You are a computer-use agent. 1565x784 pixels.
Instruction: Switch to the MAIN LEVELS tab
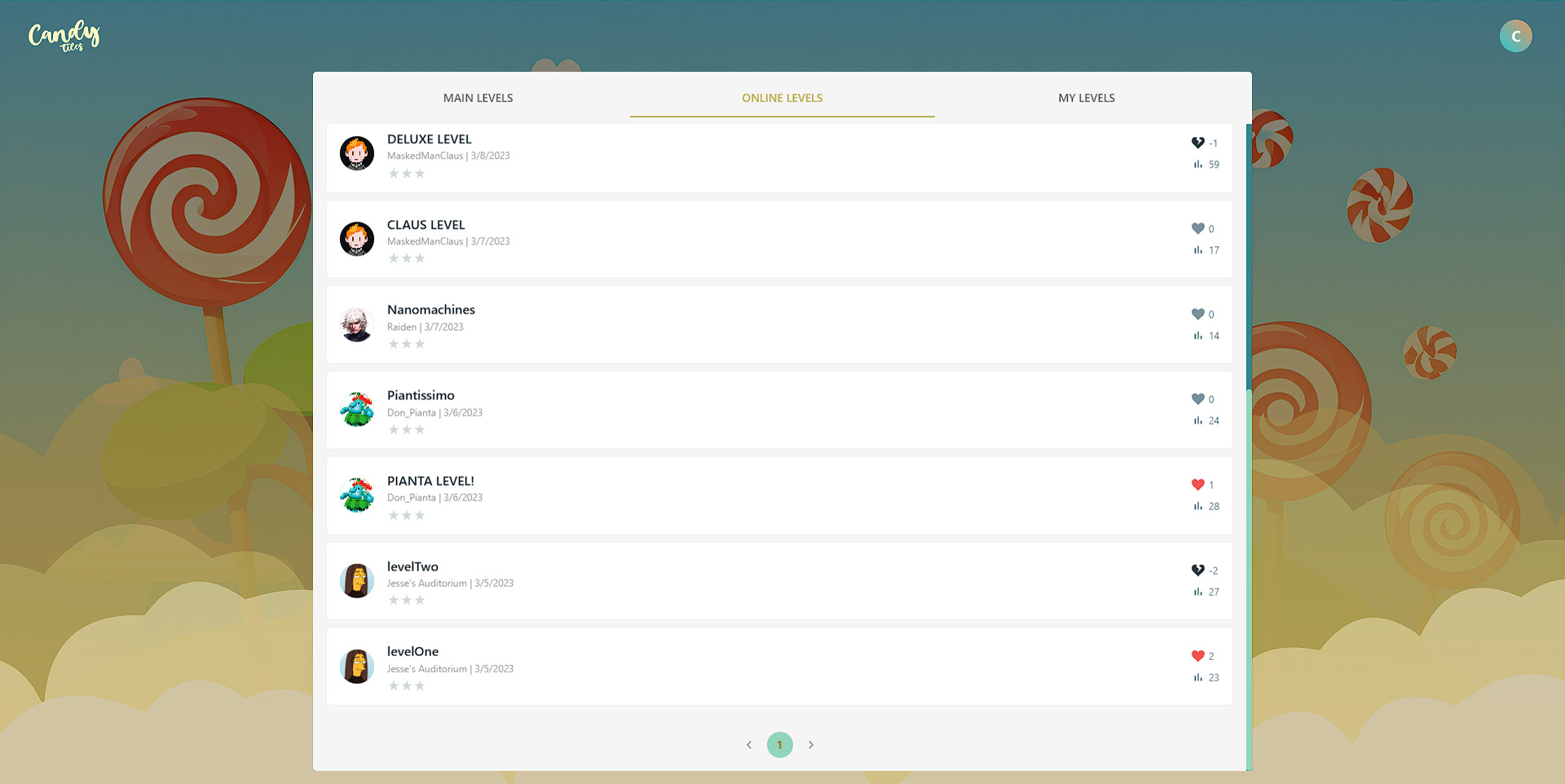point(478,98)
